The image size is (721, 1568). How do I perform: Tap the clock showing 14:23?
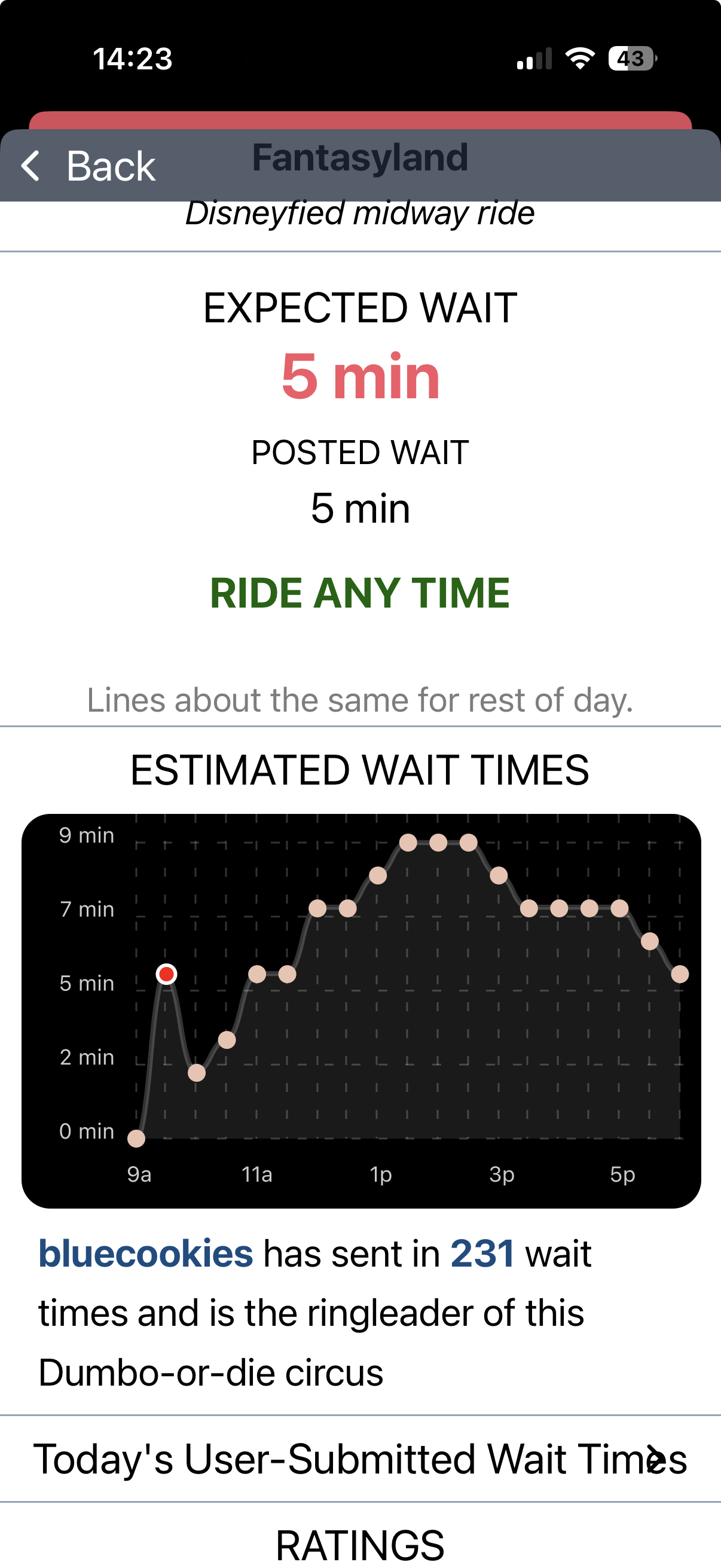coord(133,59)
